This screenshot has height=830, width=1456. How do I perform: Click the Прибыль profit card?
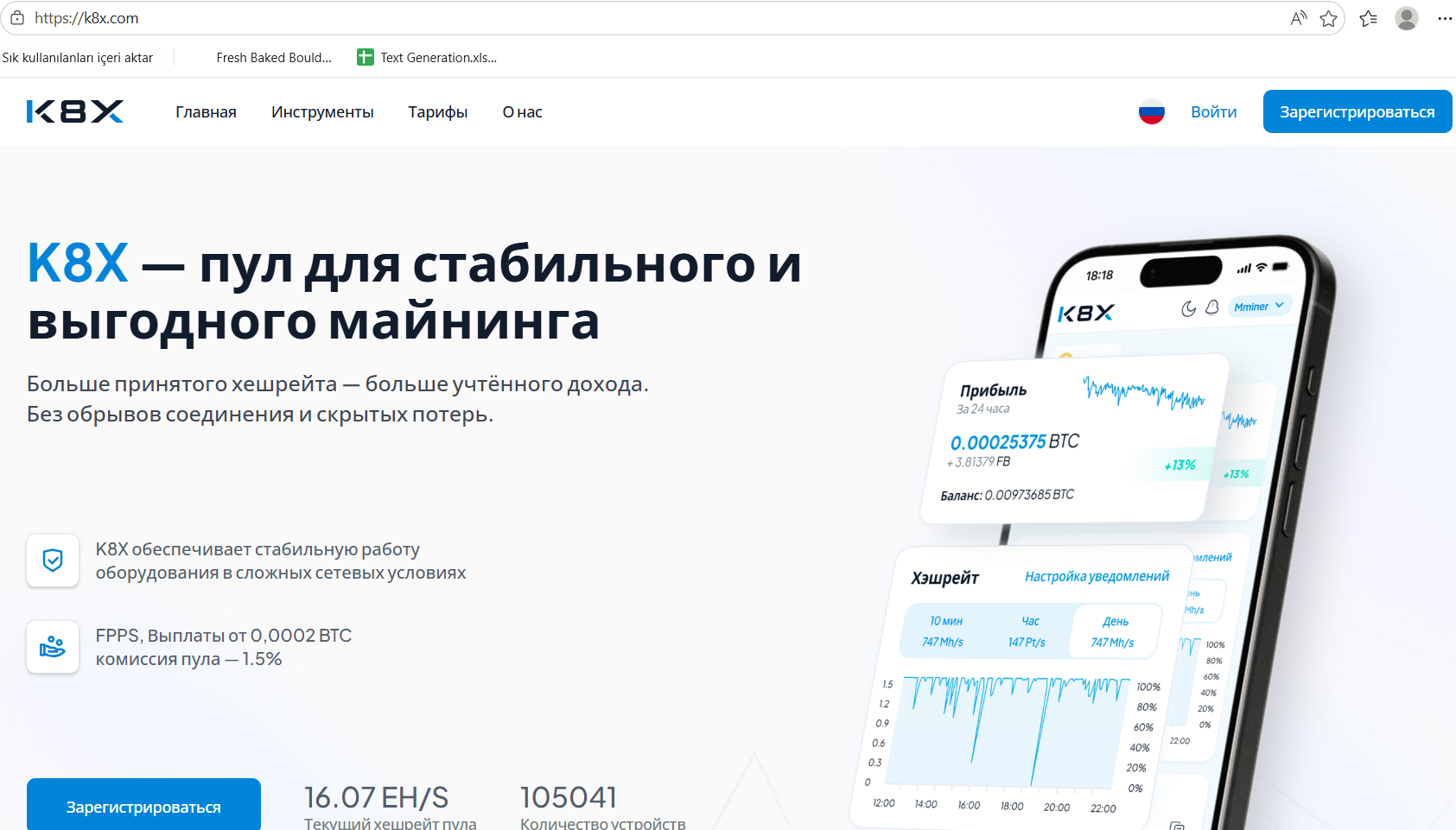1075,439
